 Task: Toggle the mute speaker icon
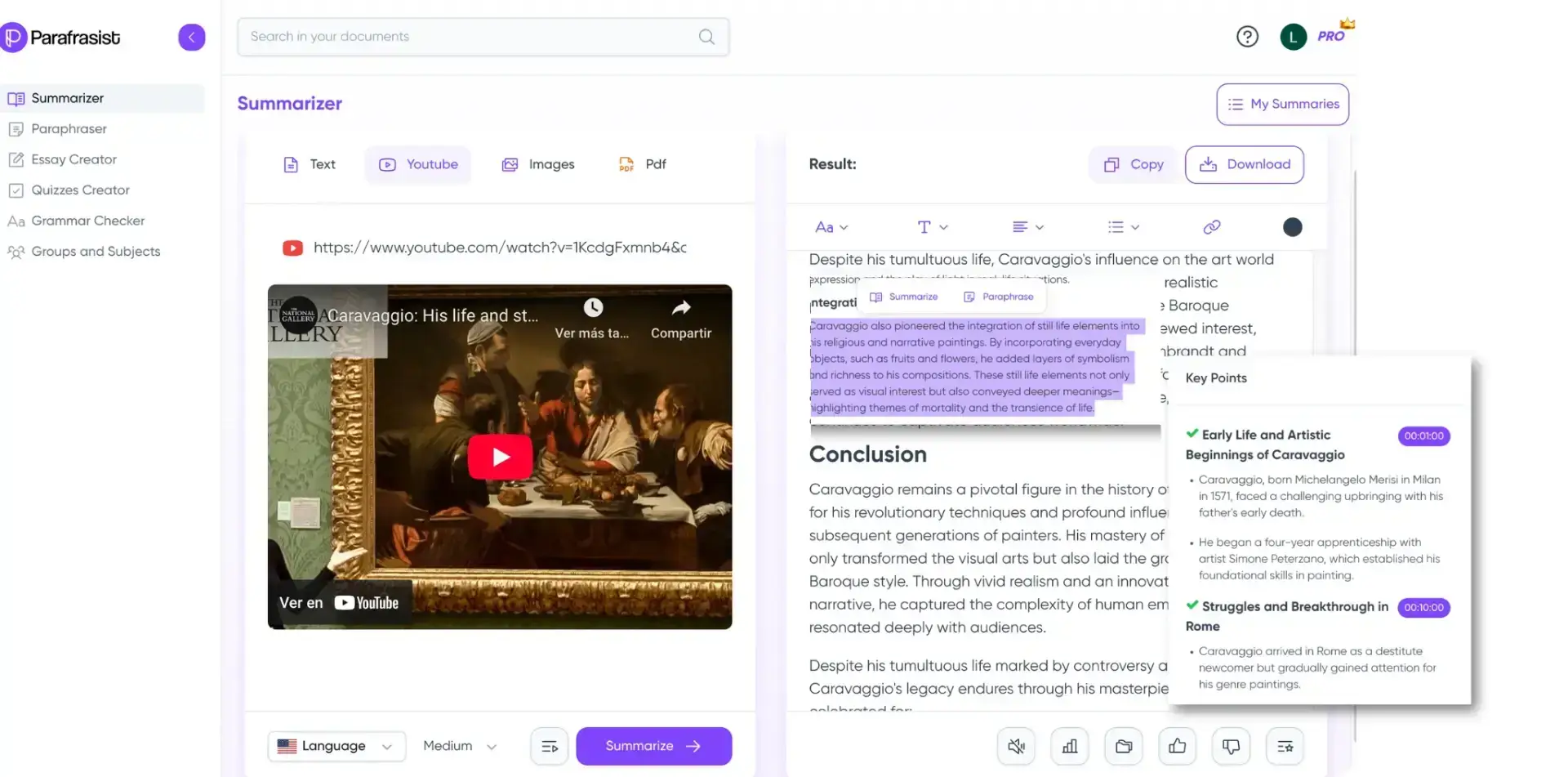(1016, 746)
